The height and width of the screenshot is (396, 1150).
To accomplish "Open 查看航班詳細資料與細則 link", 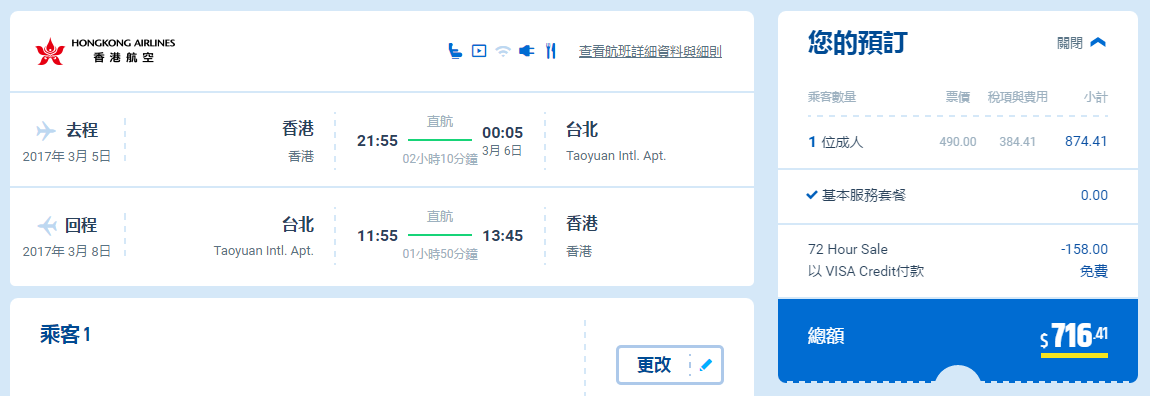I will point(651,51).
